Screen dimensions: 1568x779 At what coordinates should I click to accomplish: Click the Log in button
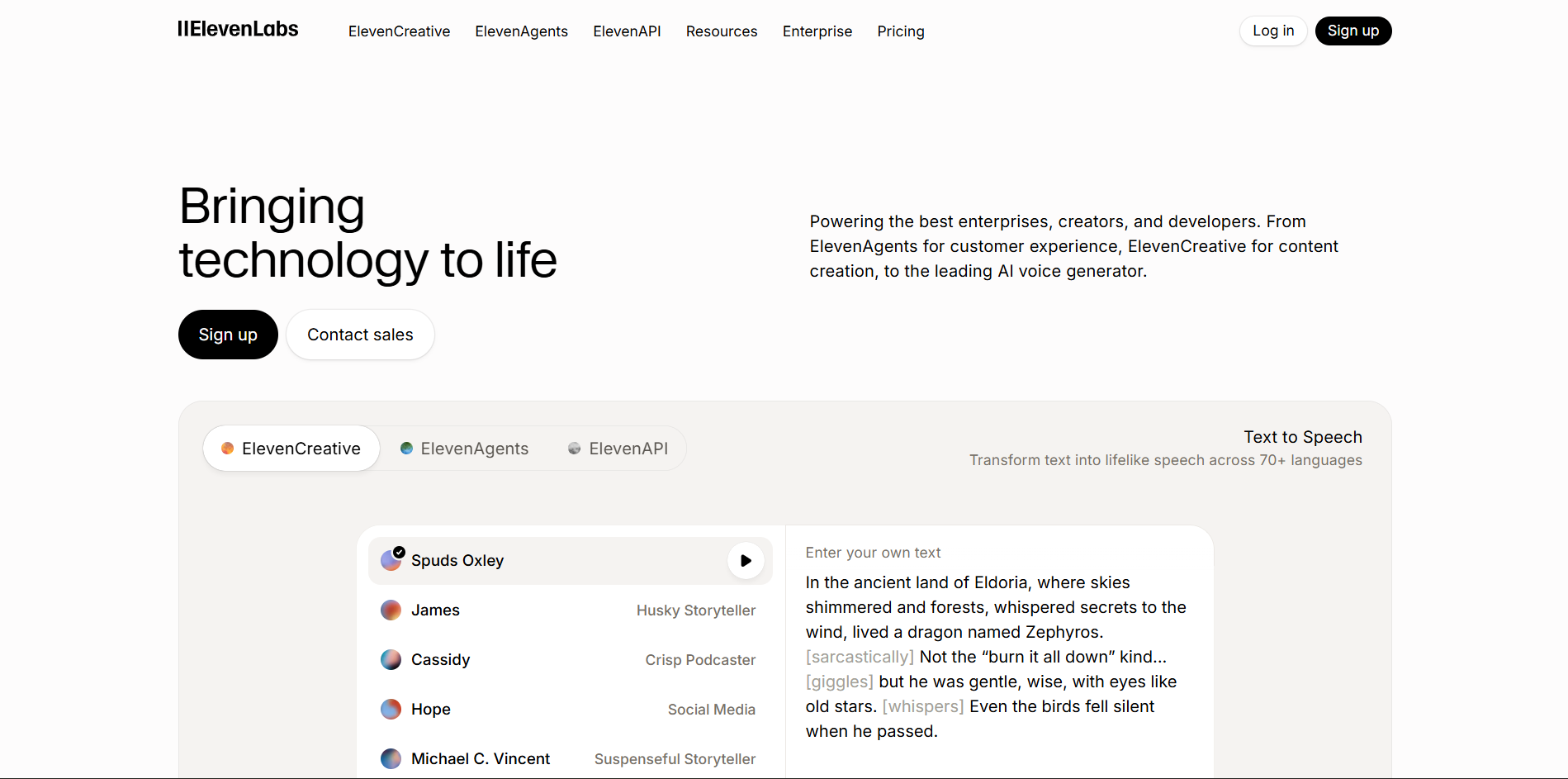[x=1272, y=31]
